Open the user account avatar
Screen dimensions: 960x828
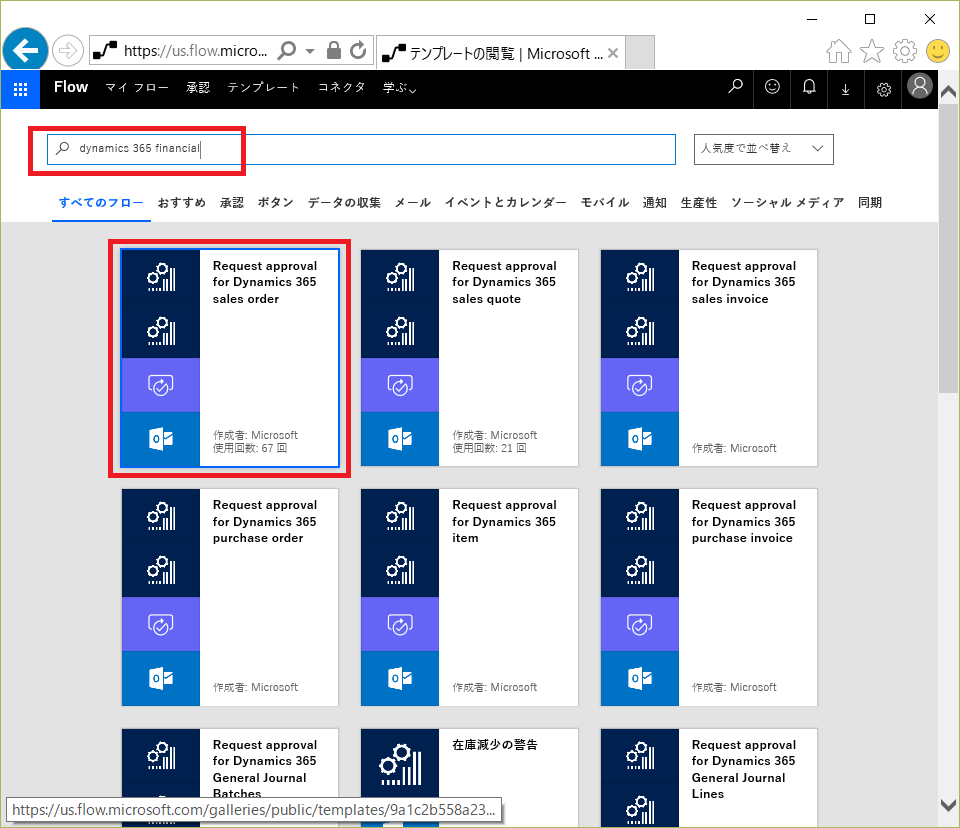click(920, 86)
